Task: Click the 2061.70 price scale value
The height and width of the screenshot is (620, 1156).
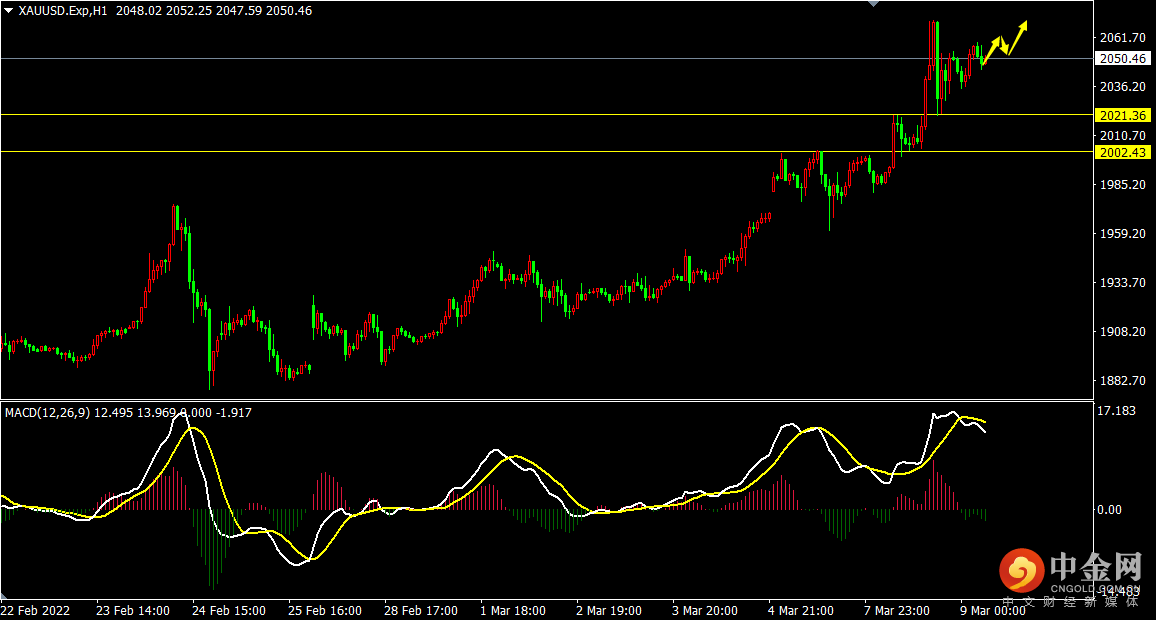Action: 1122,38
